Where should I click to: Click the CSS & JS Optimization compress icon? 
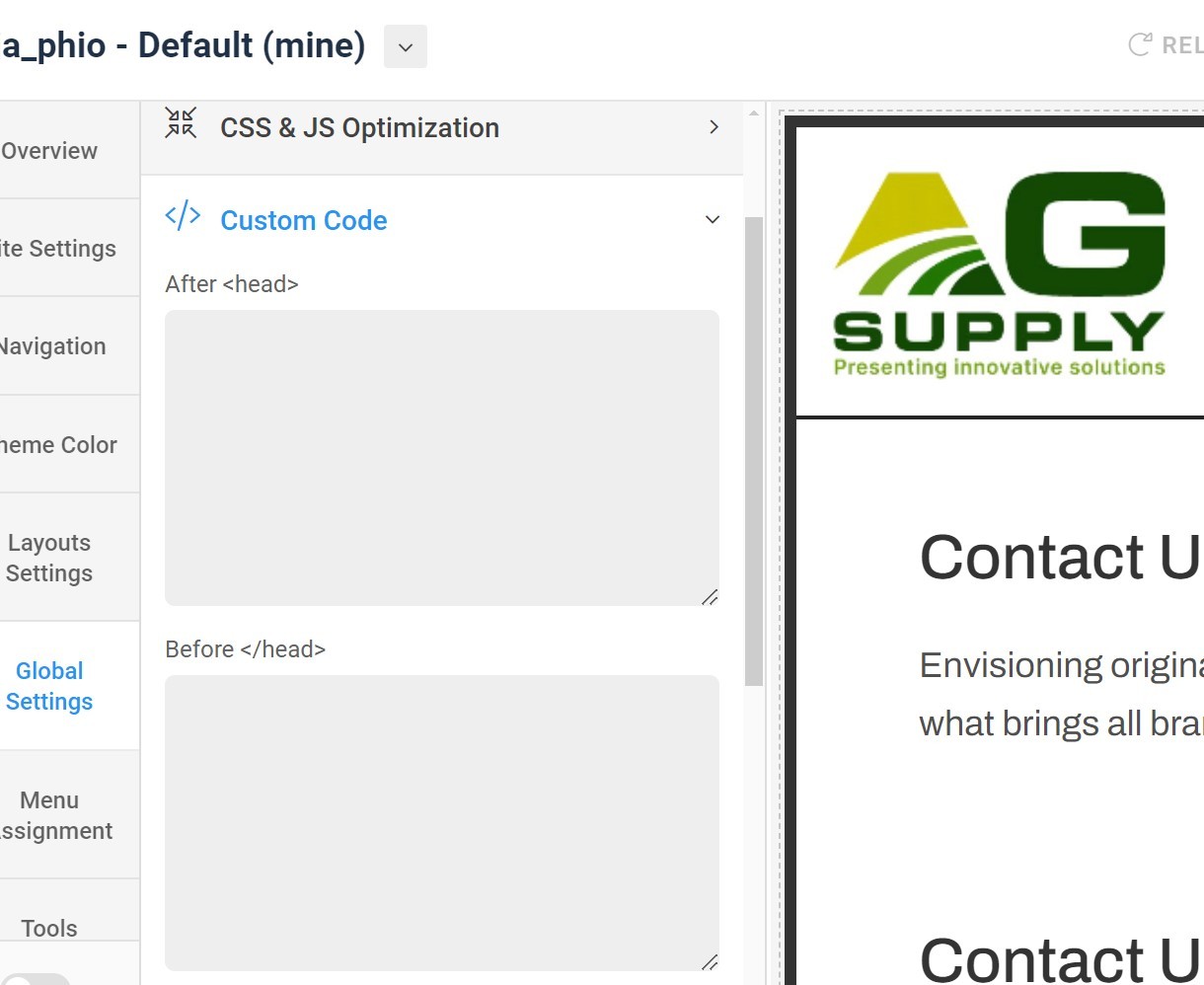[x=181, y=123]
